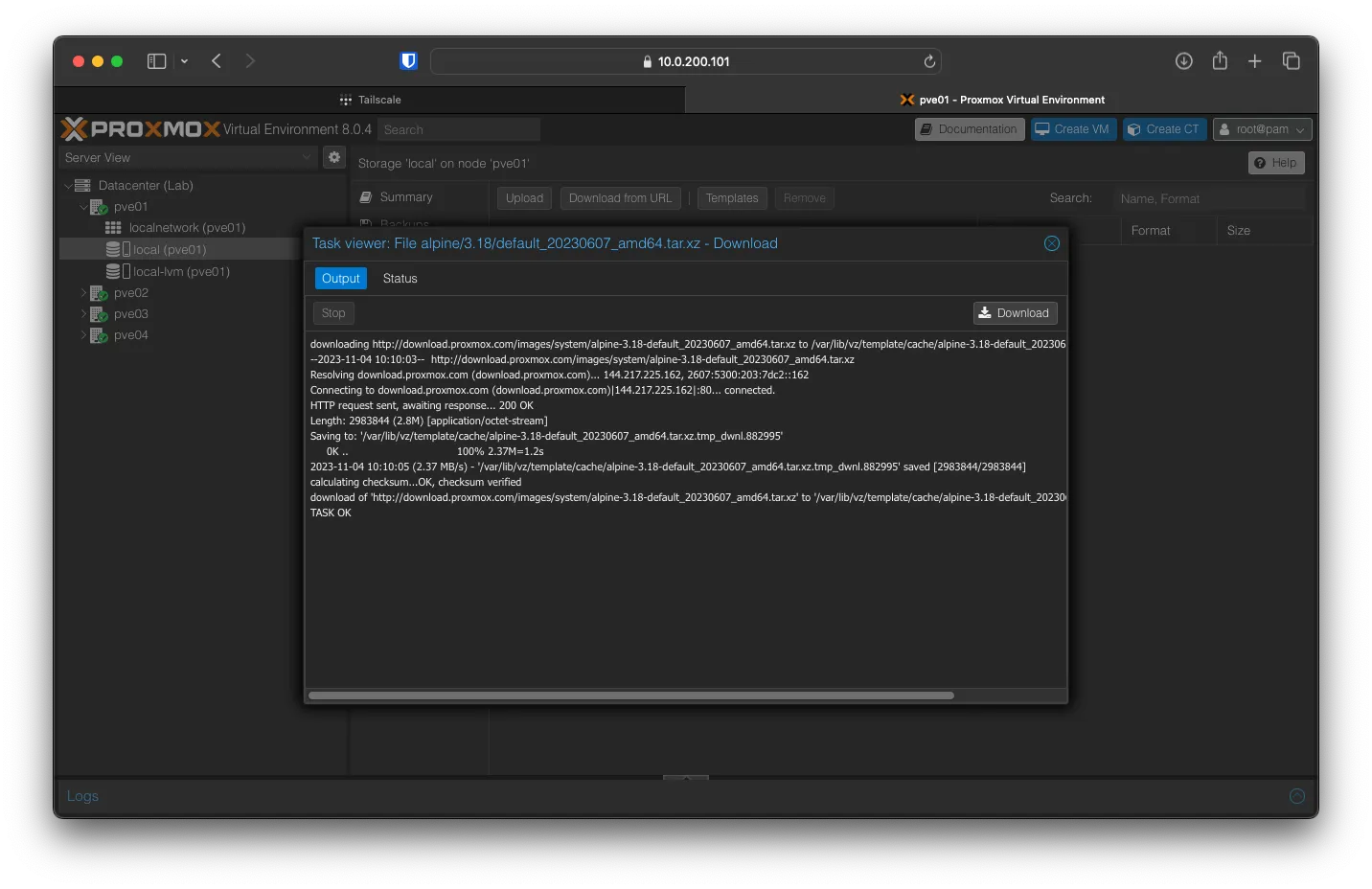The height and width of the screenshot is (889, 1372).
Task: Select the pve01 Proxmox browser tab
Action: (1002, 100)
